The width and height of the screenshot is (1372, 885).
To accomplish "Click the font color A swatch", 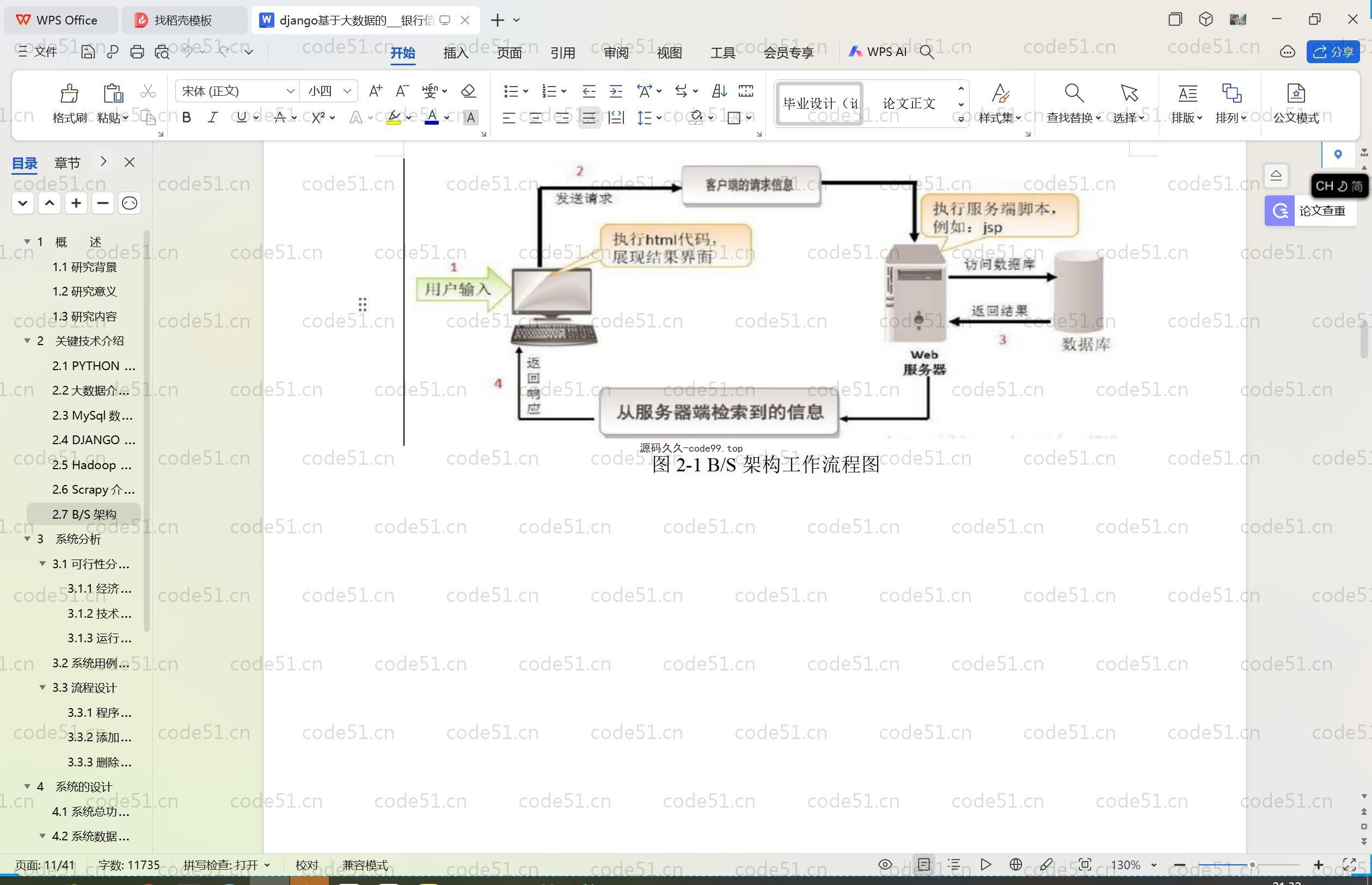I will click(x=432, y=119).
